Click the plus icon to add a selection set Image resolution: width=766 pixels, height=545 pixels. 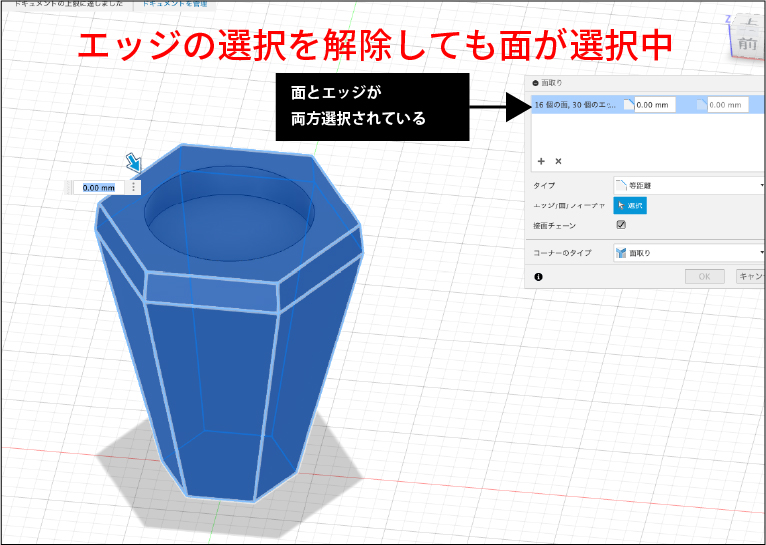[x=541, y=160]
